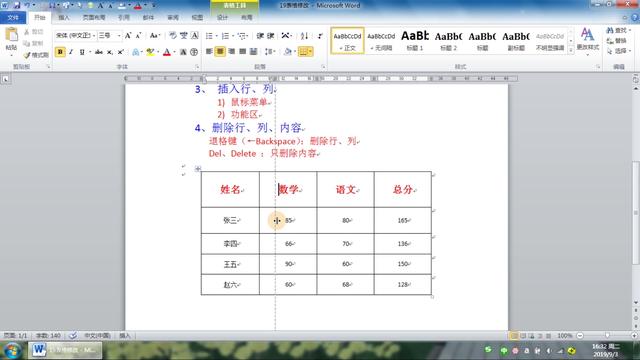Toggle bold formatting in Font group
This screenshot has height=360, width=640.
coord(60,52)
